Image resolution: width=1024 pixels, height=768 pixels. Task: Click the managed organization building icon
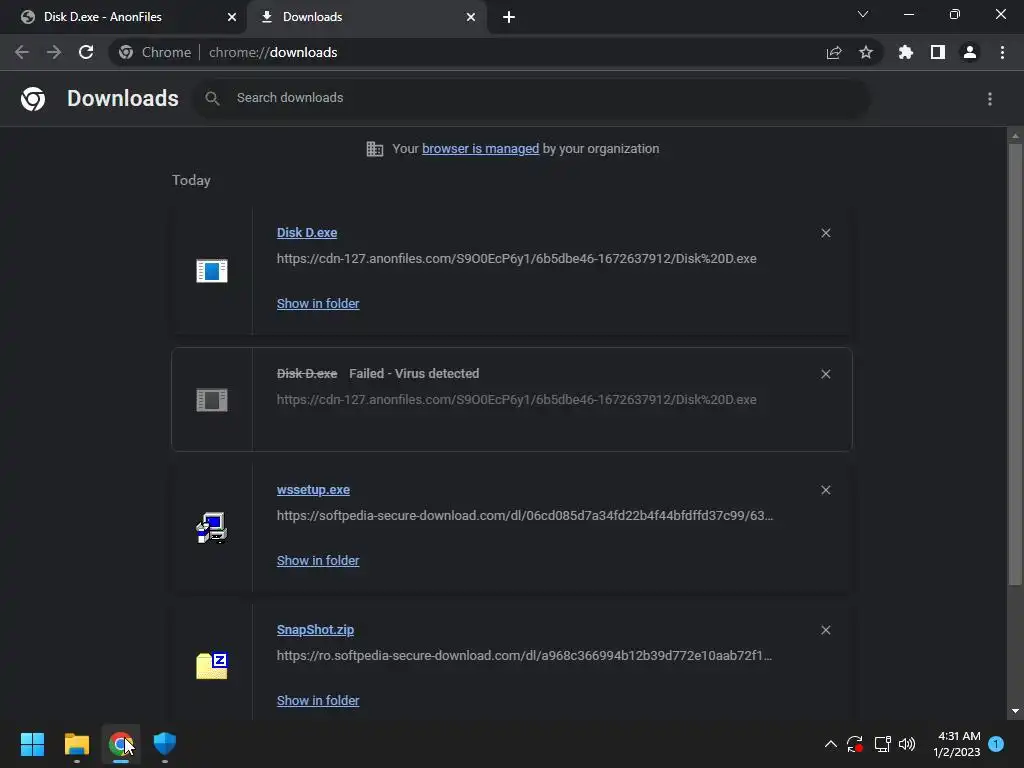coord(374,149)
